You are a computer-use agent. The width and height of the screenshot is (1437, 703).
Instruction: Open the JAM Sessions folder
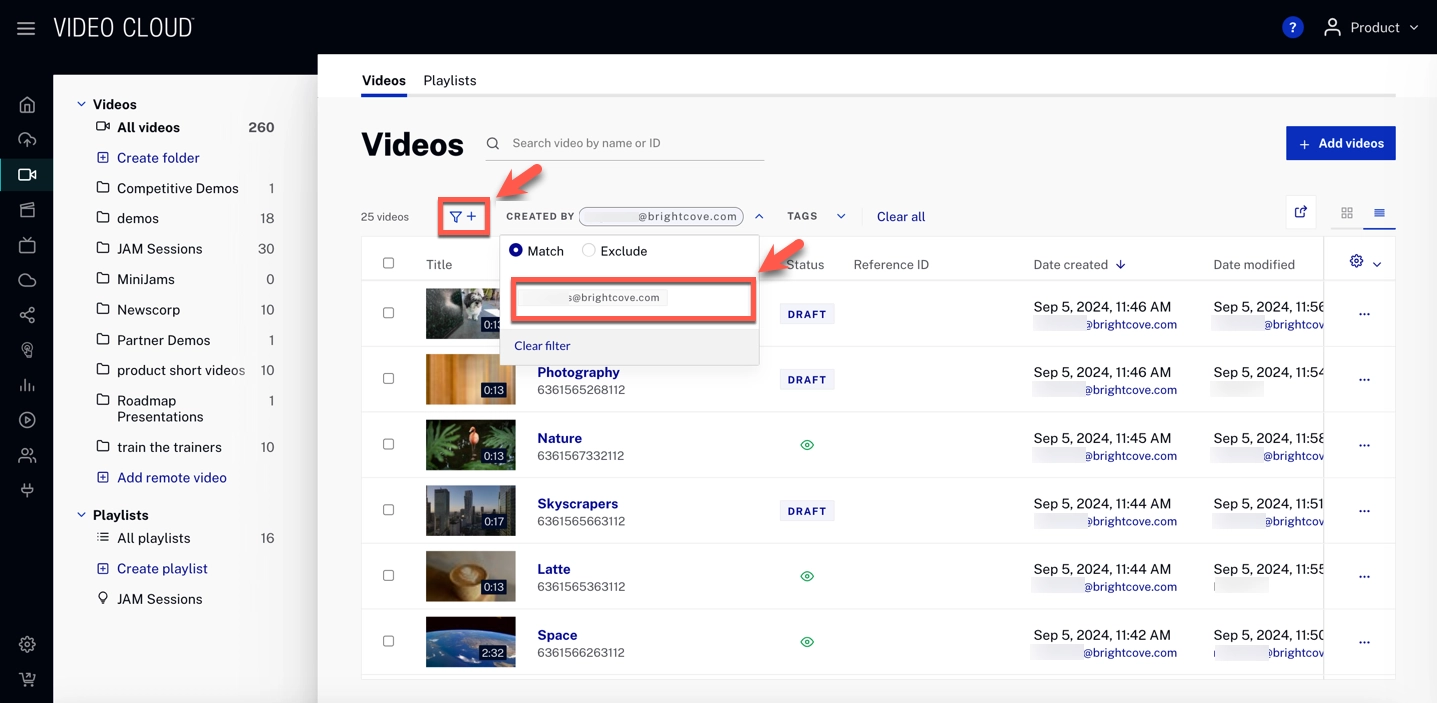pos(159,249)
